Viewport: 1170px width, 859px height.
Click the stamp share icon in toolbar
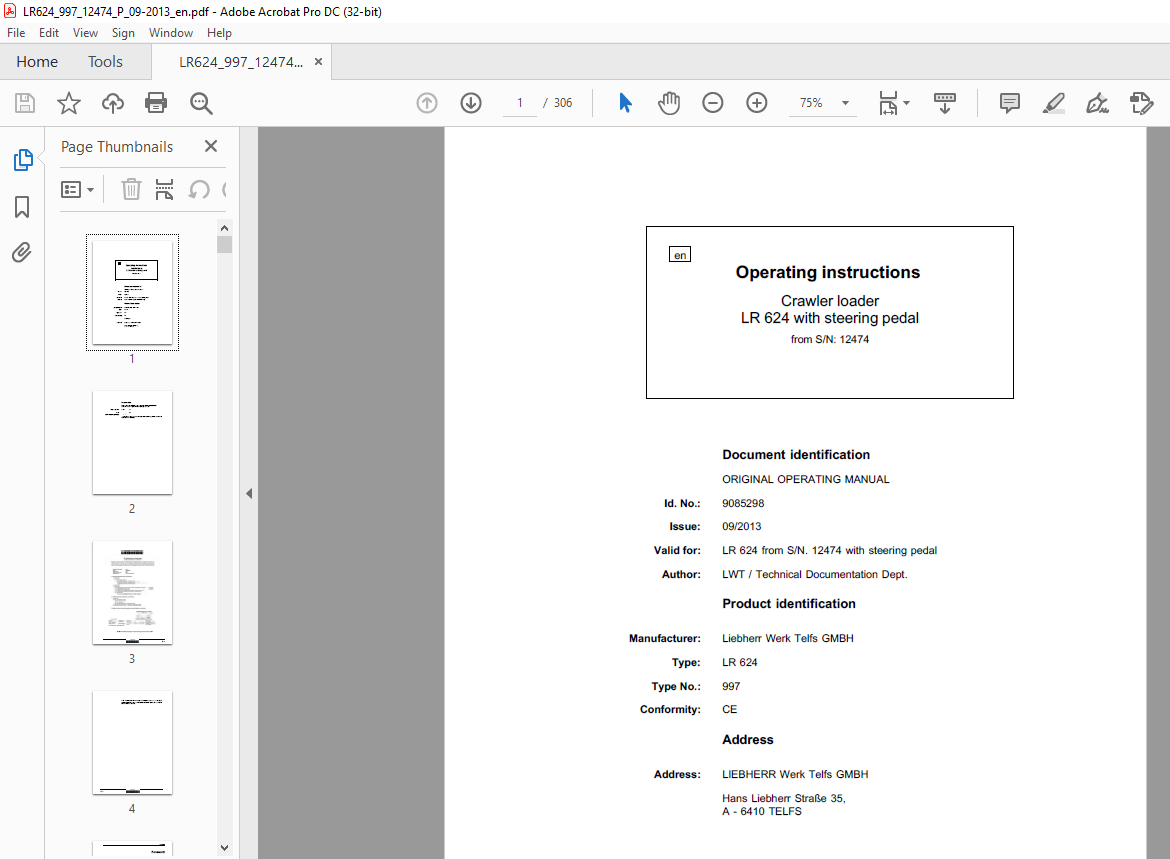coord(1142,103)
